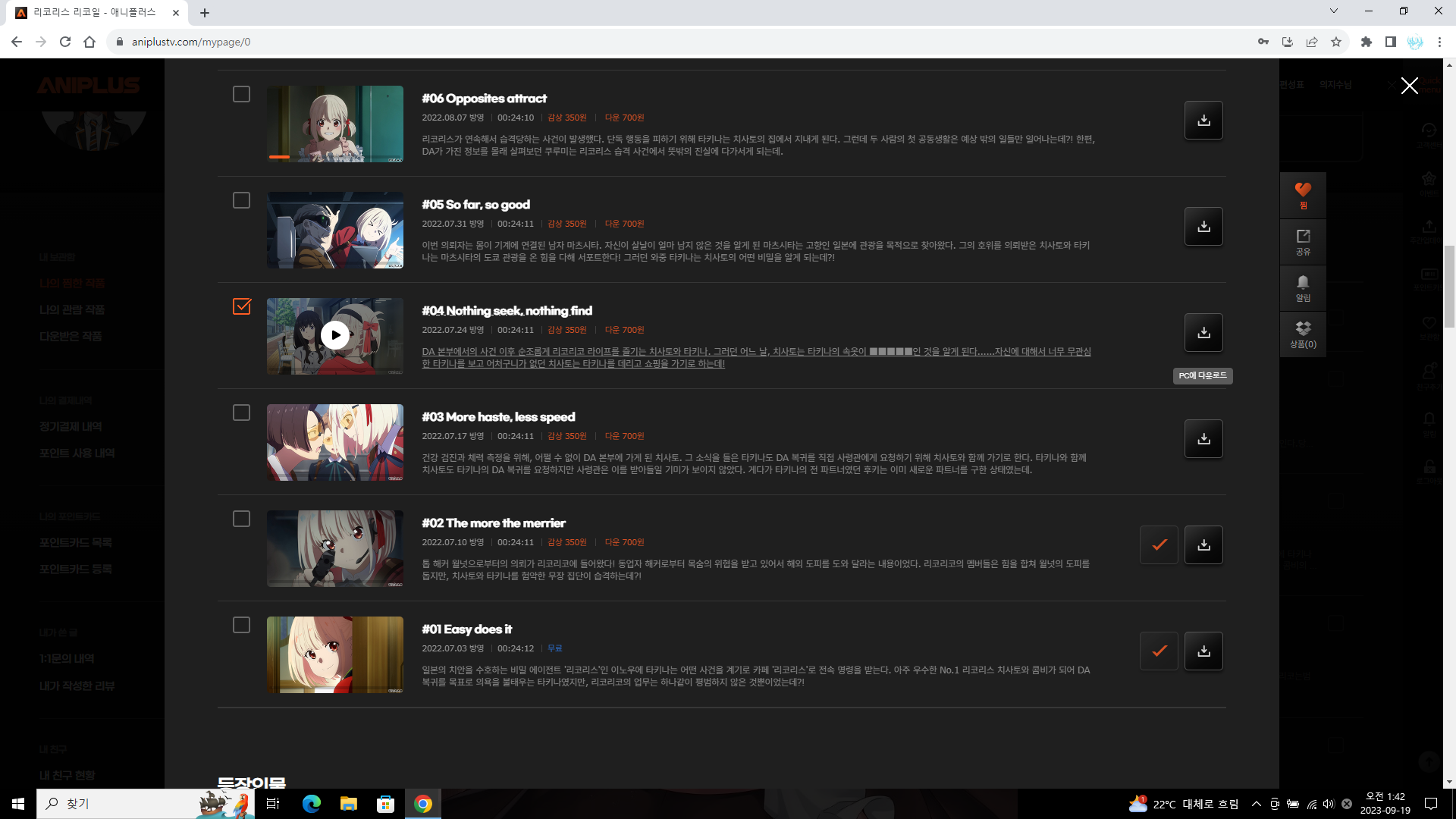Image resolution: width=1456 pixels, height=819 pixels.
Task: Click the page vertical scrollbar thumb
Action: [x=1449, y=288]
